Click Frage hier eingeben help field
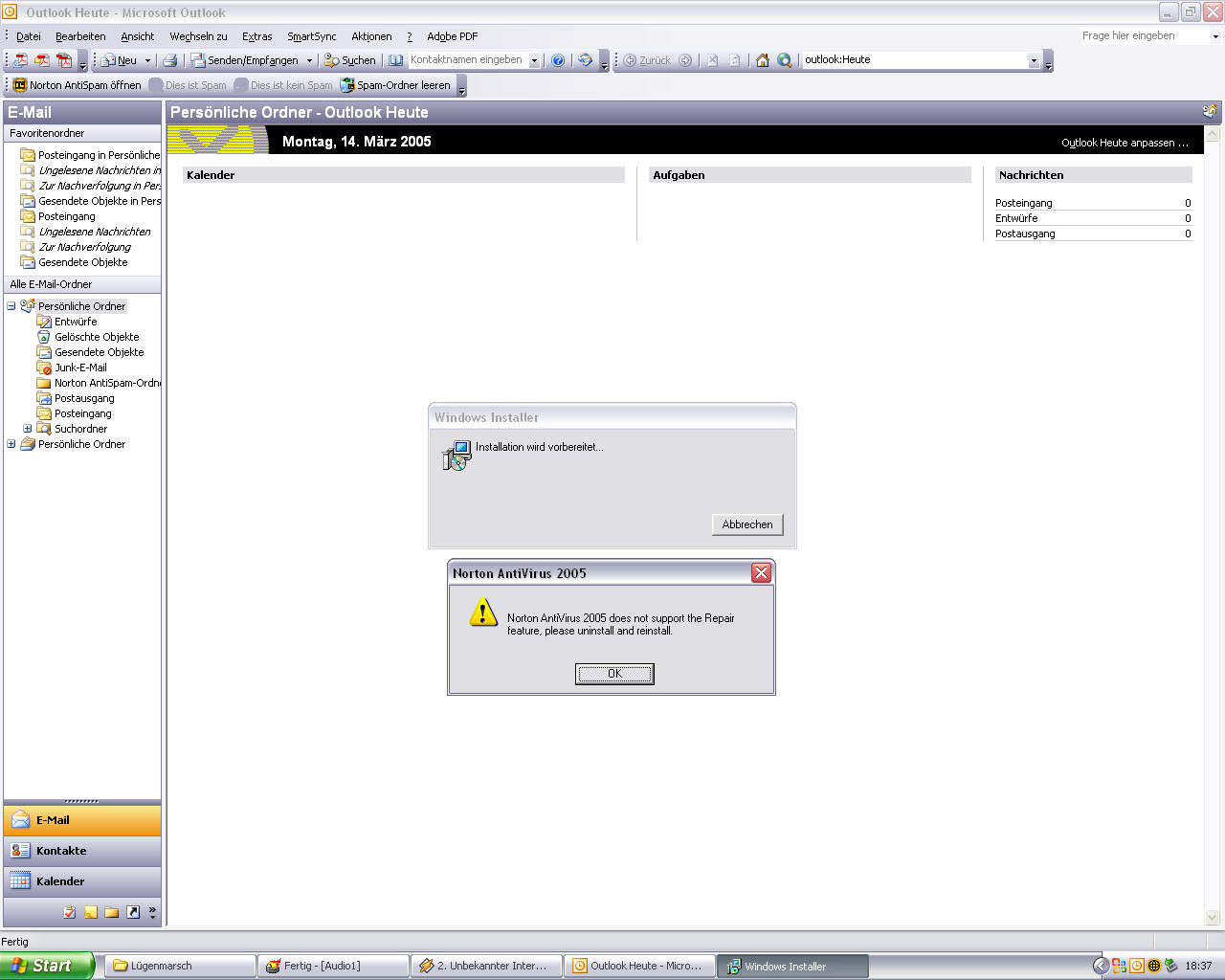1225x980 pixels. 1144,36
